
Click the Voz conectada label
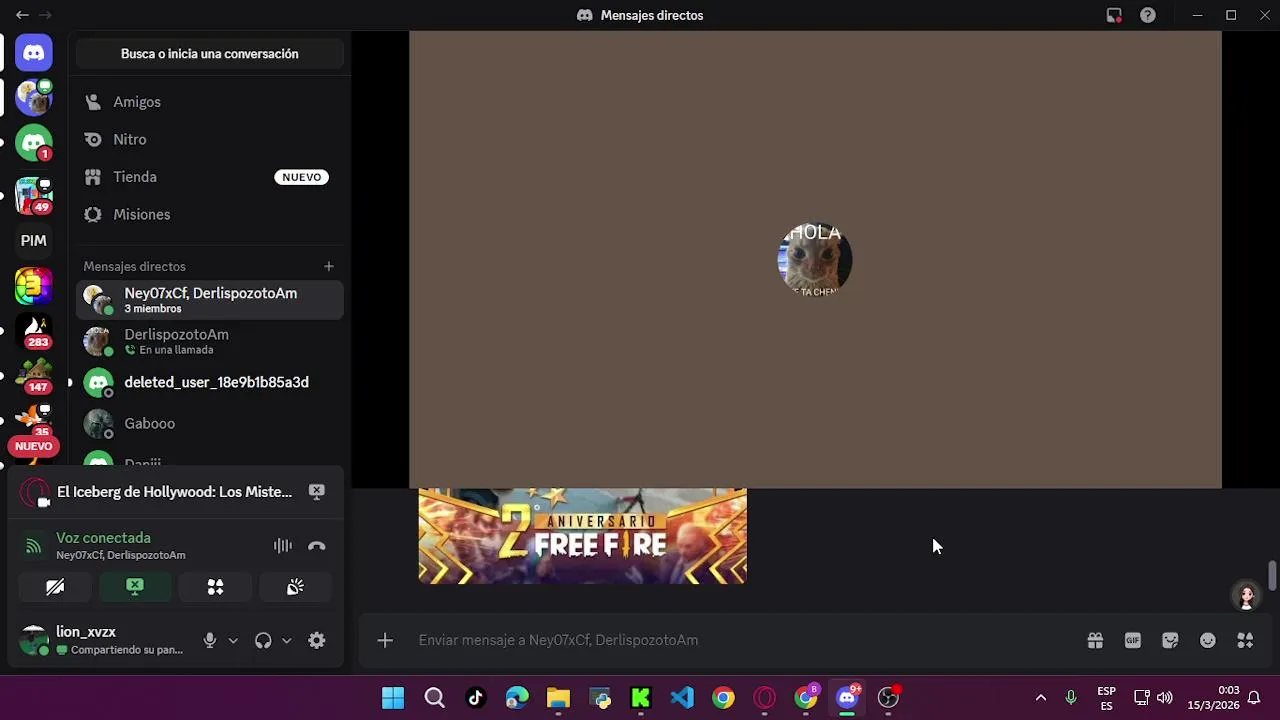pos(103,538)
